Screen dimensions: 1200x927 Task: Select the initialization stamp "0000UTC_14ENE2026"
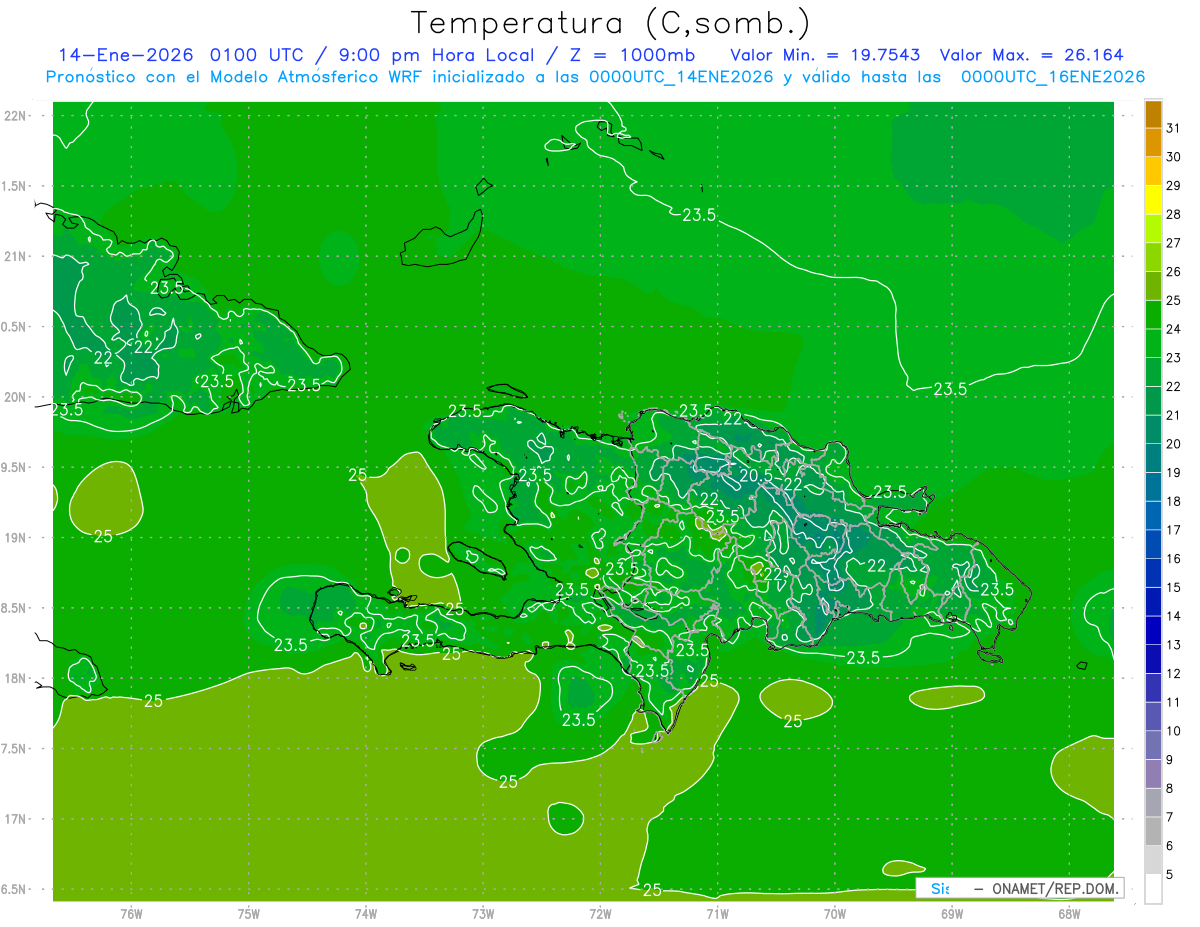(681, 77)
